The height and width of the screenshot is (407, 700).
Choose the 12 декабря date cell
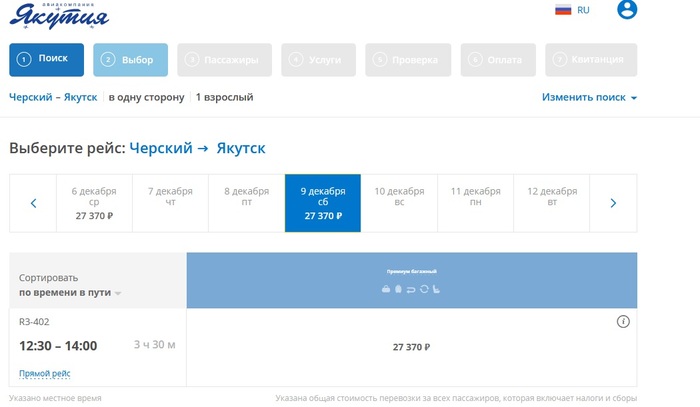point(552,204)
